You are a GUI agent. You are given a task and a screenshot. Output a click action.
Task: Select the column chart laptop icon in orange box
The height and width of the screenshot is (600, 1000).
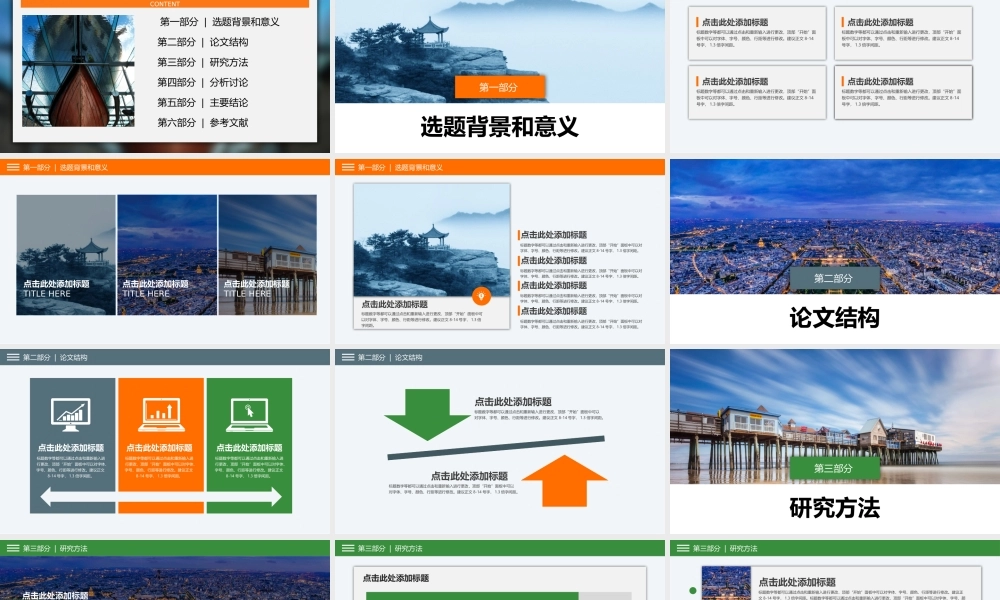[x=160, y=412]
